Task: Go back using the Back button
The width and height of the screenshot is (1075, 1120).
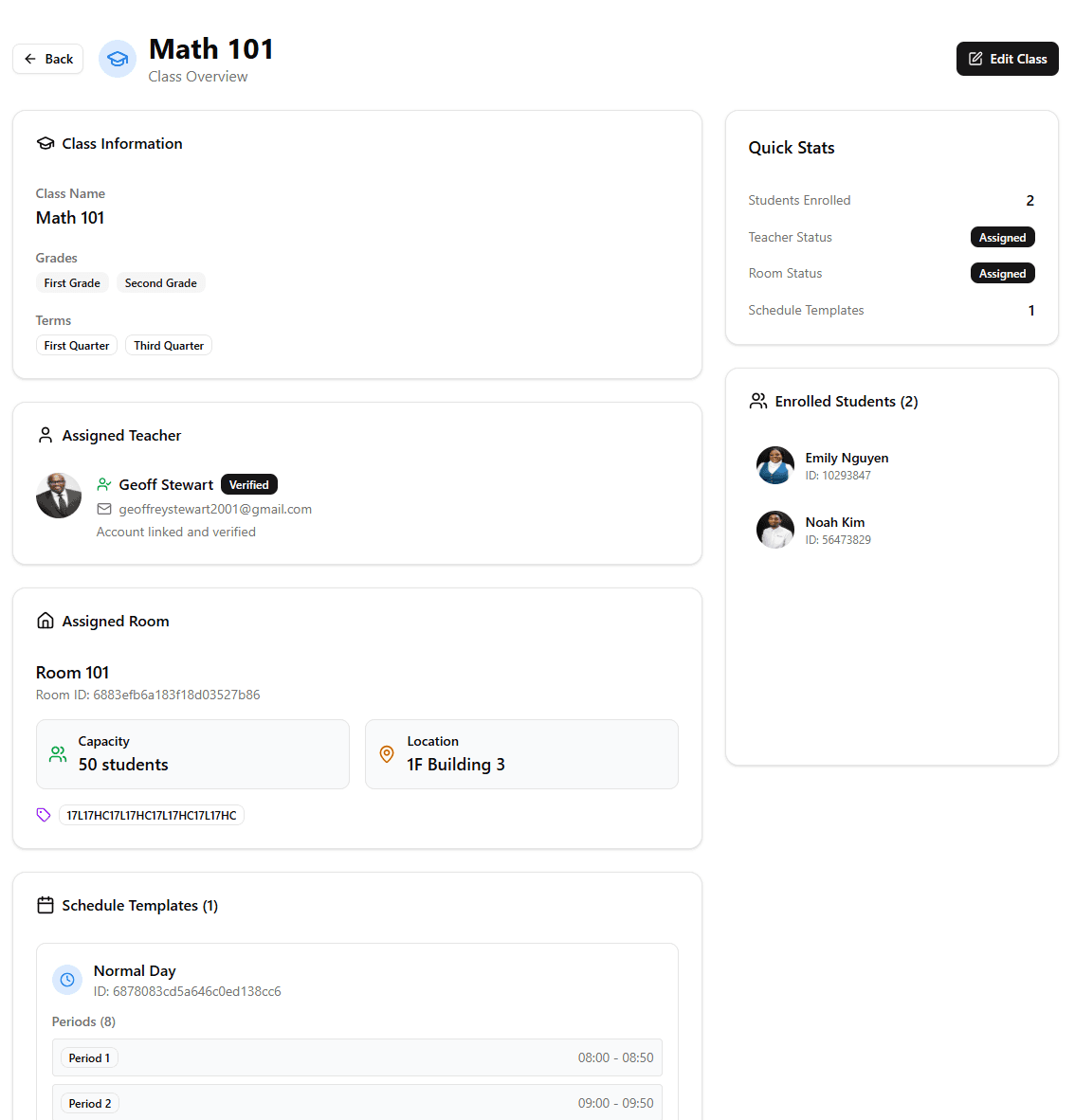Action: tap(48, 59)
